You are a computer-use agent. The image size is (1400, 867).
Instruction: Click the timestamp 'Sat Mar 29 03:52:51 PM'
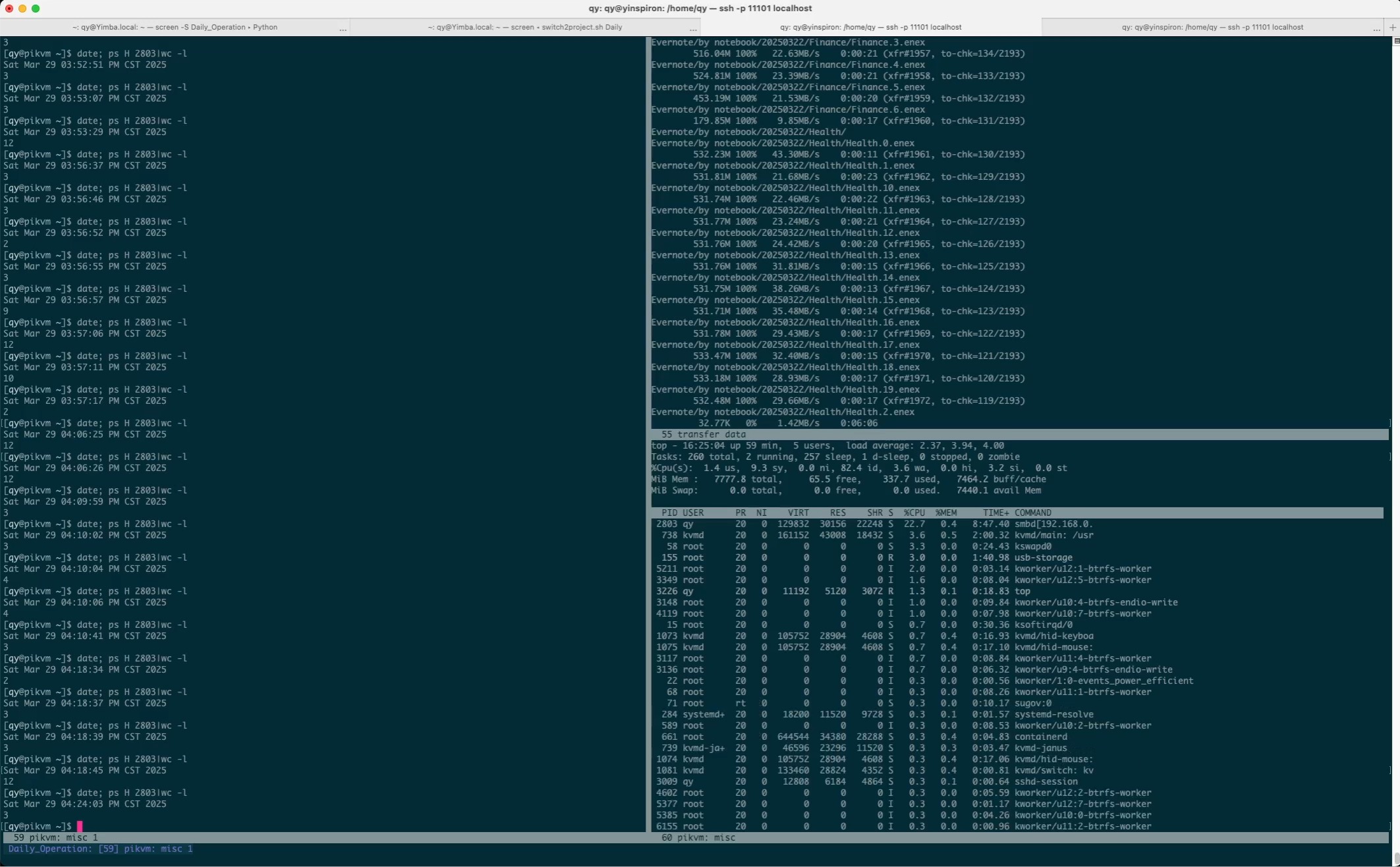(61, 65)
